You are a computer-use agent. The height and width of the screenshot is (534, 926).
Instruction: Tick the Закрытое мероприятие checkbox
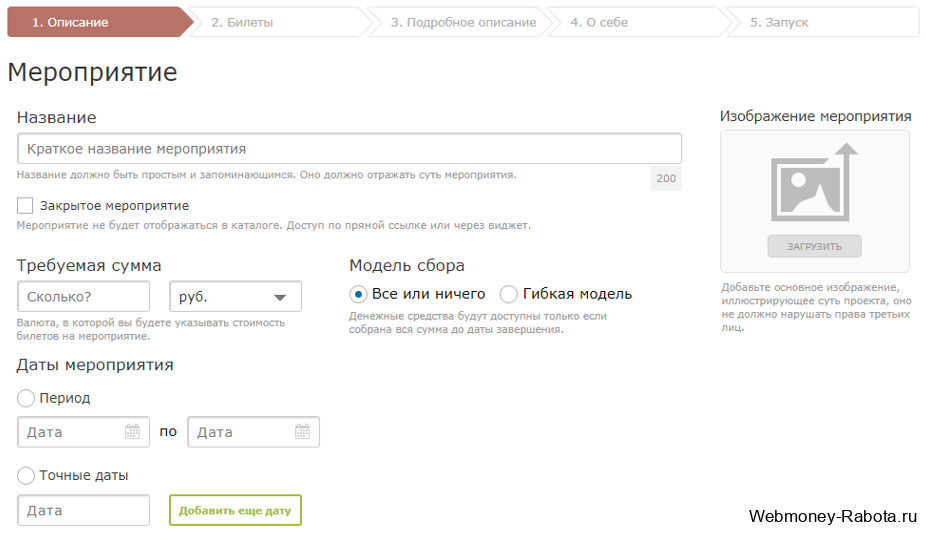pyautogui.click(x=25, y=206)
